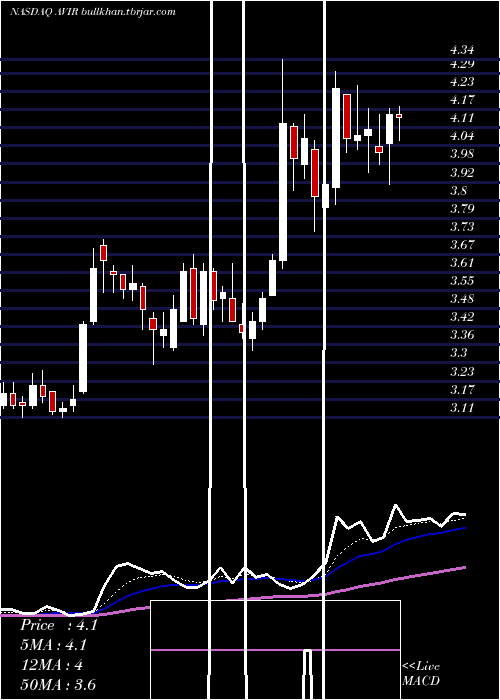Image resolution: width=500 pixels, height=700 pixels.
Task: Click the 3.48 price axis label
Action: pyautogui.click(x=462, y=299)
